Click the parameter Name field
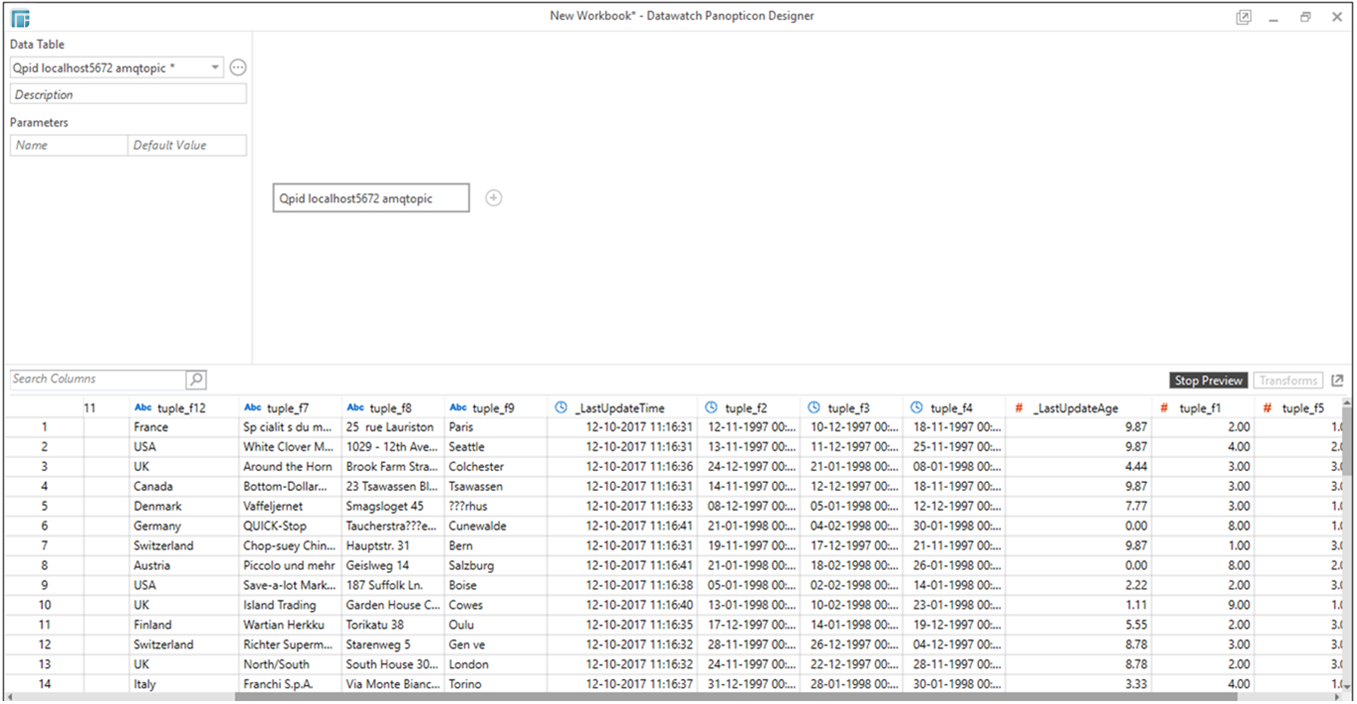 (69, 146)
